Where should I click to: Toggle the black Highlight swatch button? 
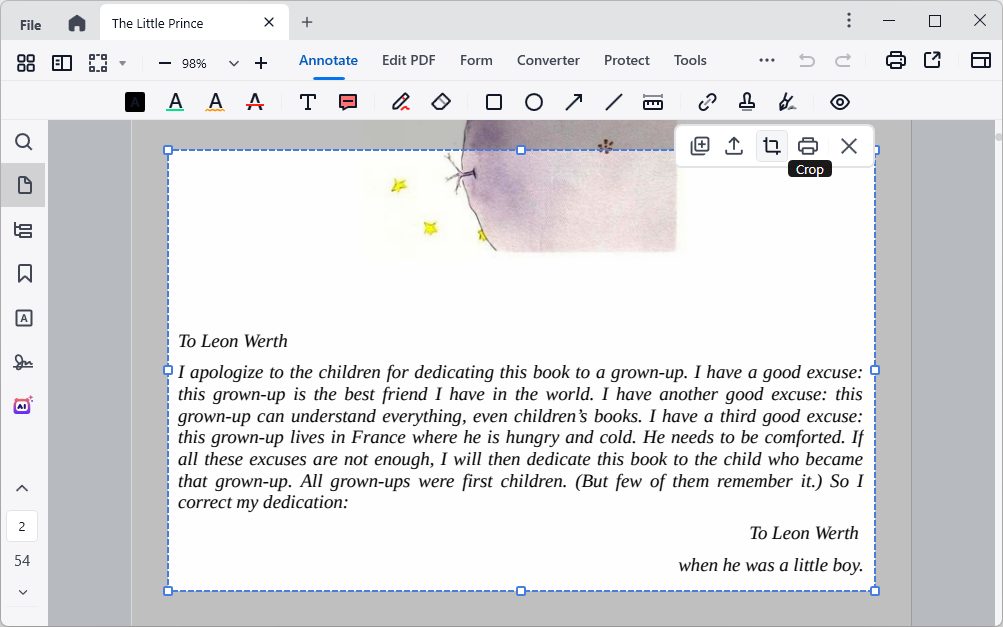tap(135, 101)
